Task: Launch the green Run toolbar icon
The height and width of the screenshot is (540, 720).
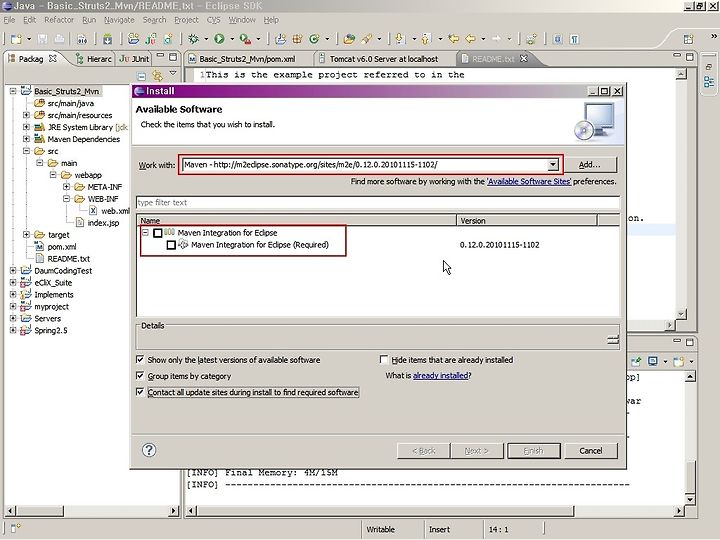Action: tap(219, 39)
